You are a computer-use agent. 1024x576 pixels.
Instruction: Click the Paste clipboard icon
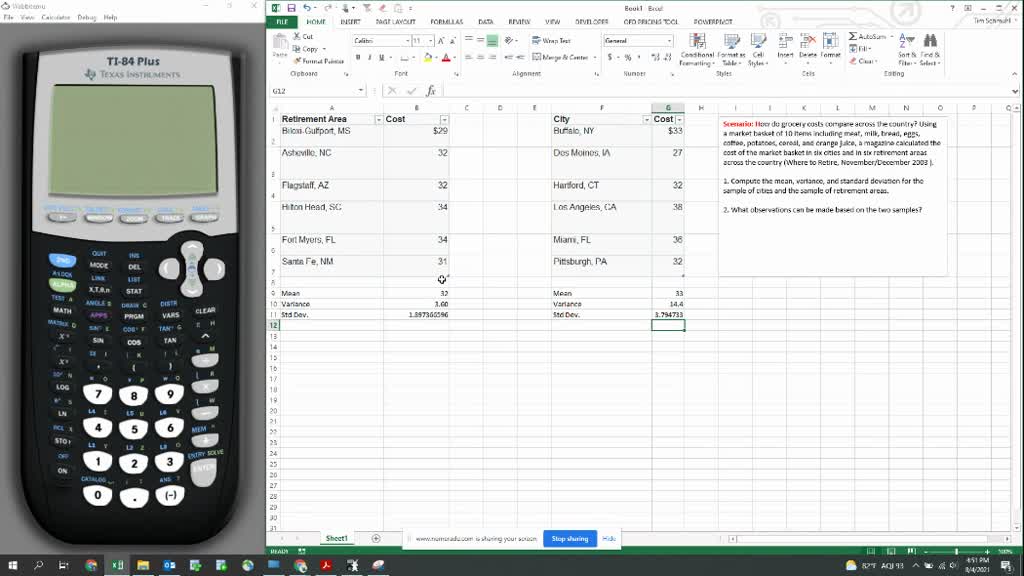(280, 43)
